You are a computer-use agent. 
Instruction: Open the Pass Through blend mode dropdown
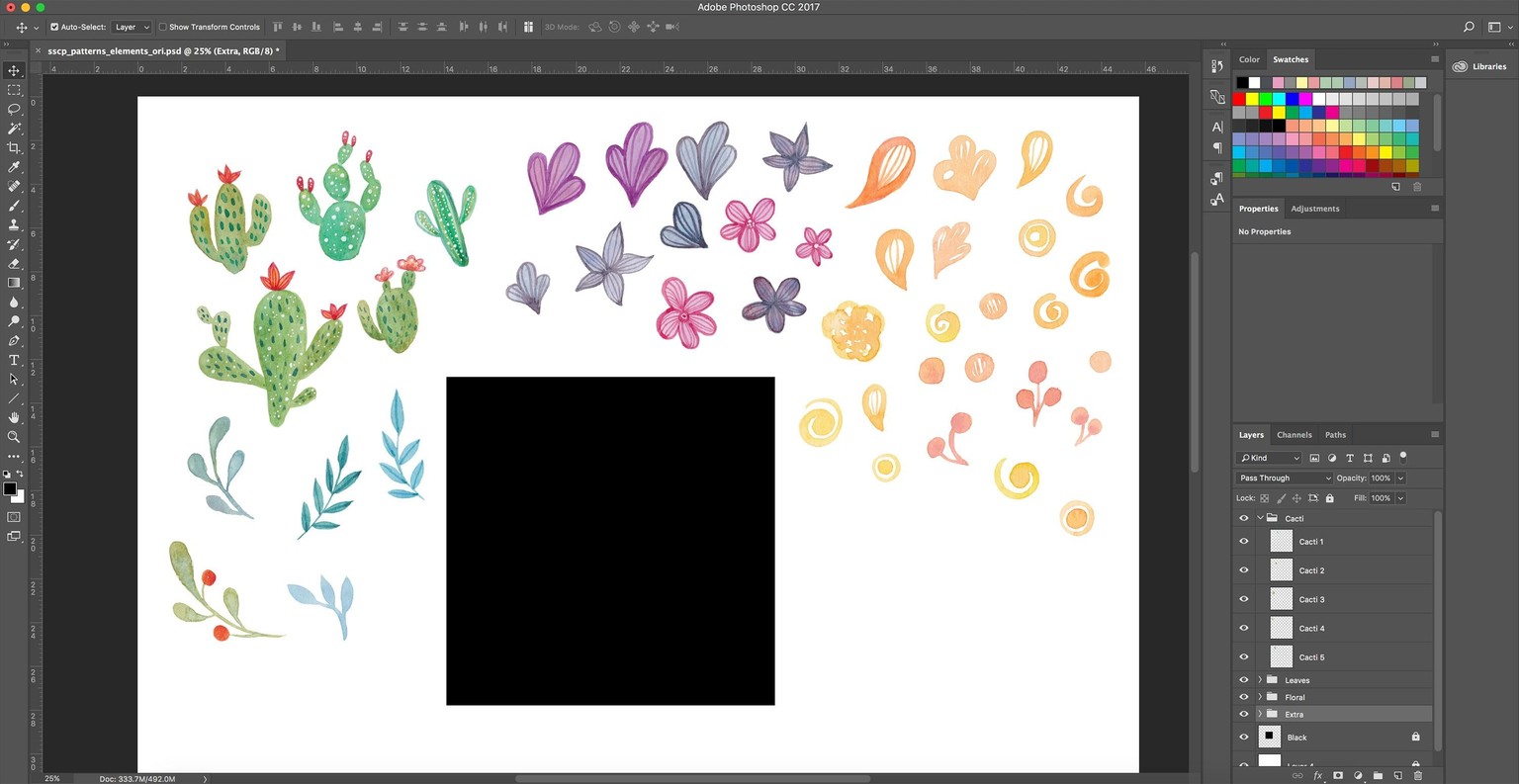point(1285,478)
